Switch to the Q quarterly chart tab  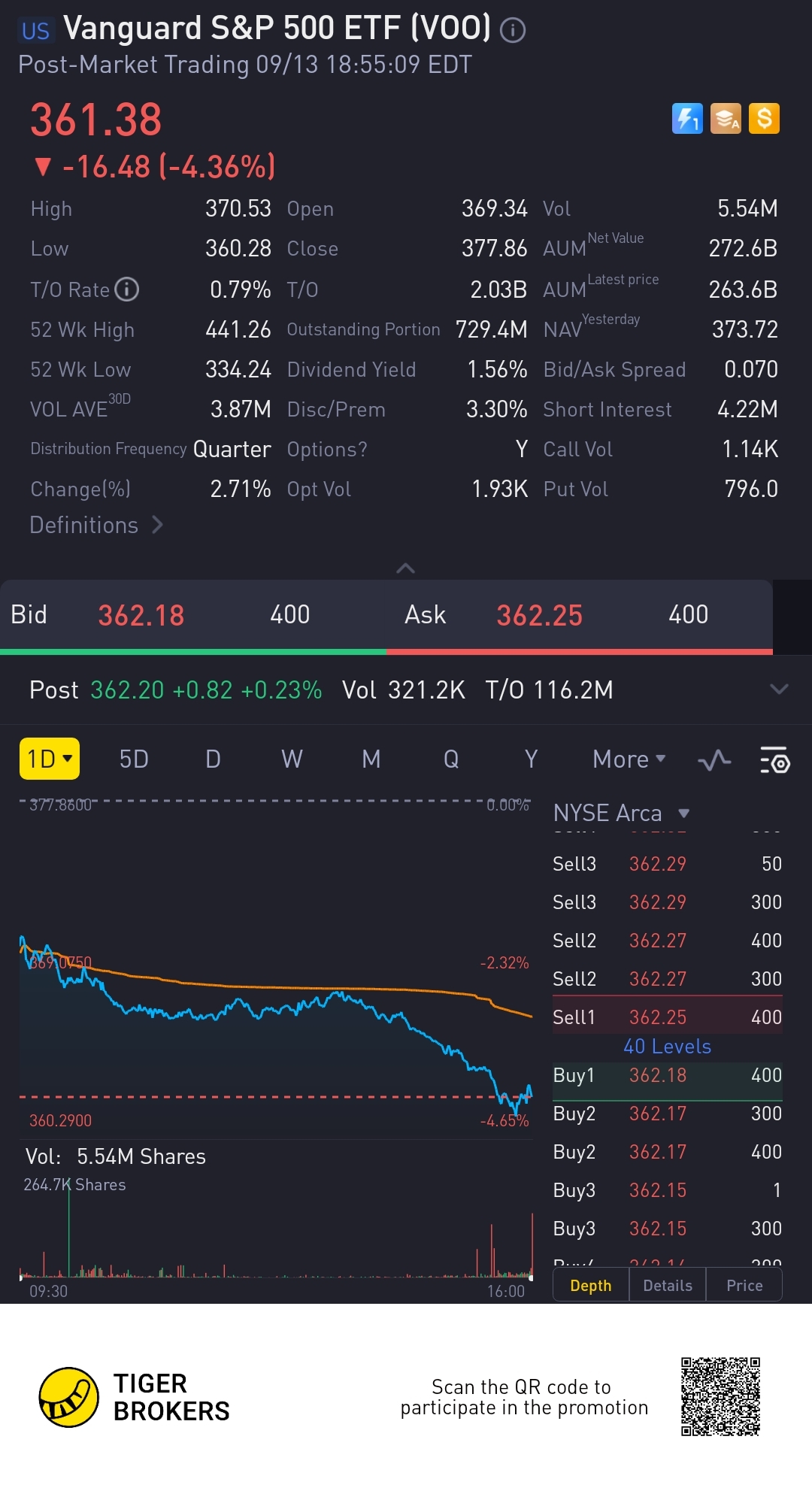click(x=451, y=759)
